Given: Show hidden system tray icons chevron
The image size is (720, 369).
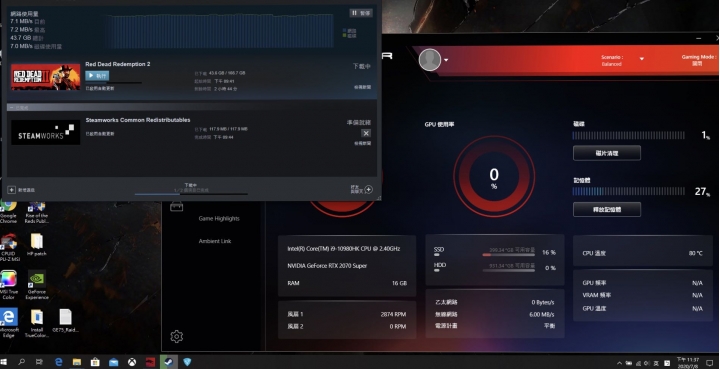Looking at the screenshot, I should click(619, 363).
